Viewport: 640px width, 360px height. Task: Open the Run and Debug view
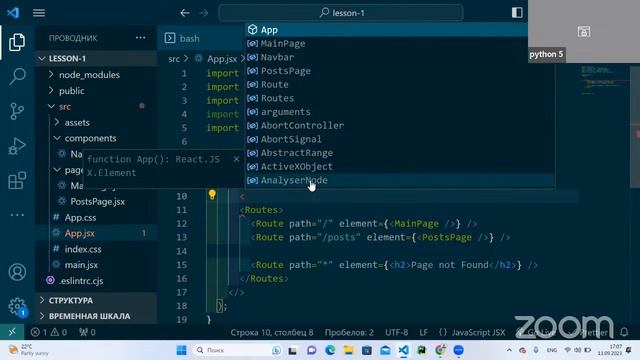[17, 146]
